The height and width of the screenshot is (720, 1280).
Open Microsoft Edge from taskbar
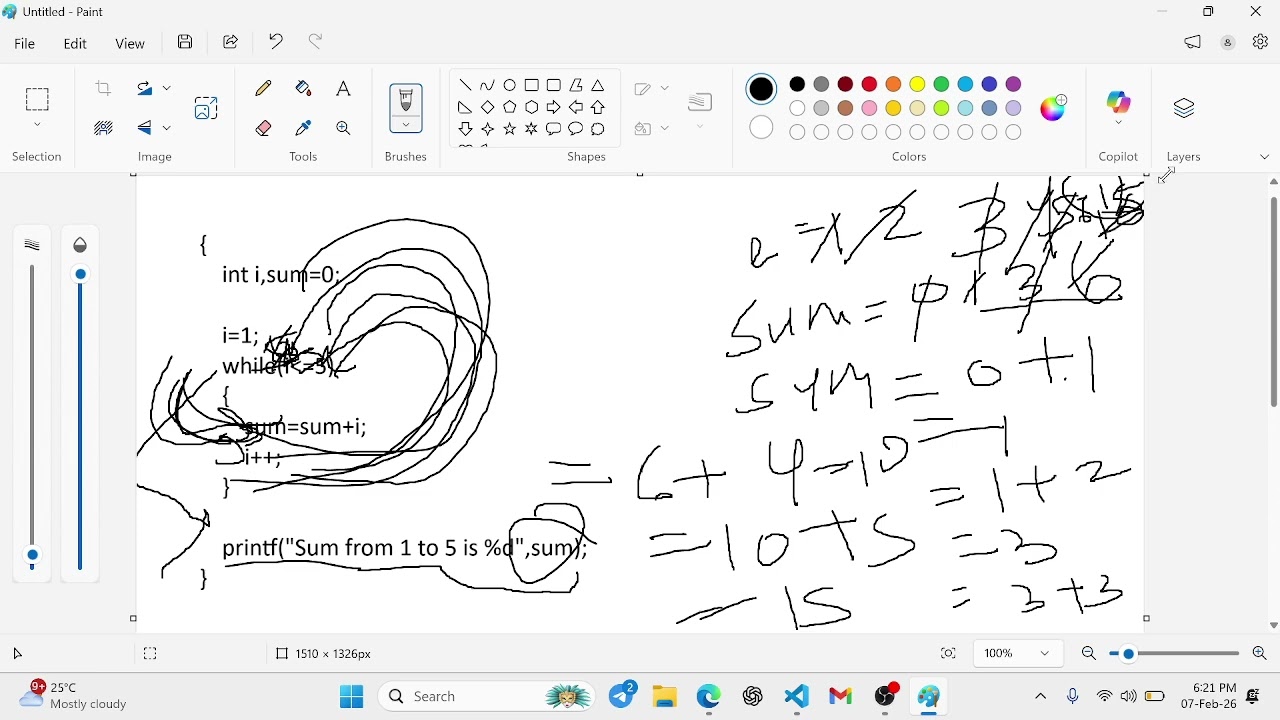pyautogui.click(x=710, y=697)
